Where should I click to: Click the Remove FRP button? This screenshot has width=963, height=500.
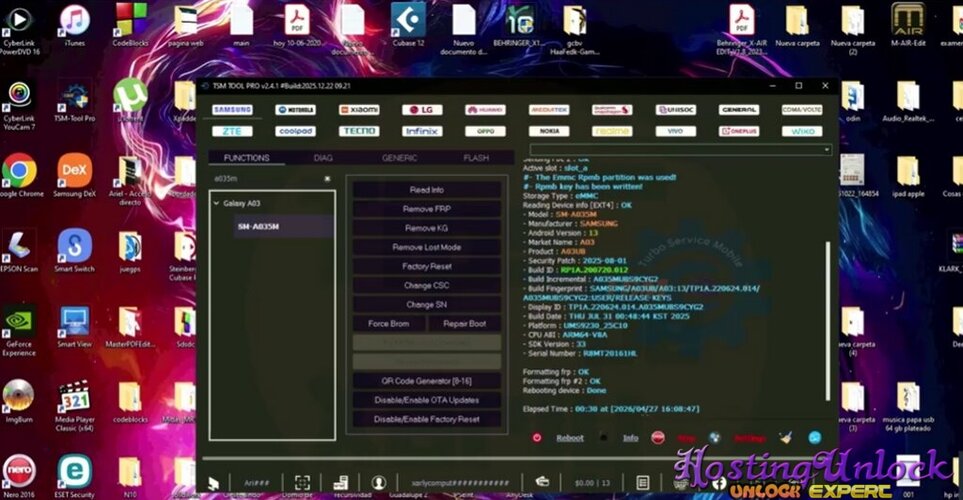click(427, 209)
